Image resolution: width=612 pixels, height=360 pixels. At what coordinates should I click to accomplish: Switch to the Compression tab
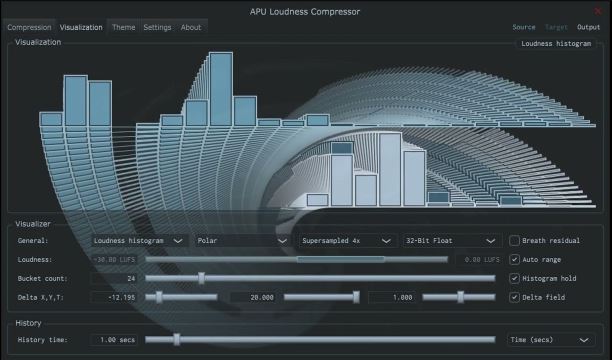29,27
